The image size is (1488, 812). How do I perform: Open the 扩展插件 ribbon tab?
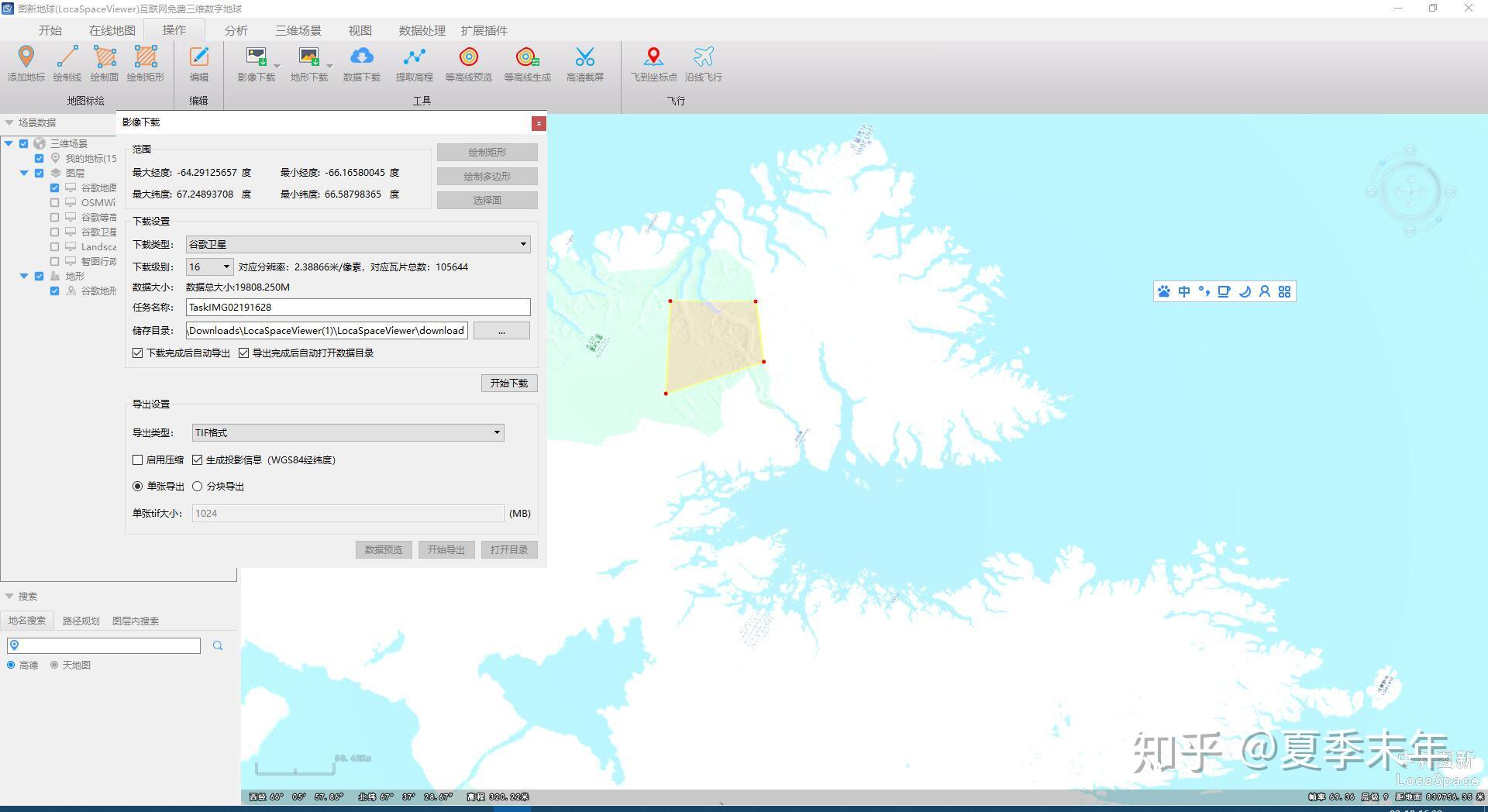(484, 30)
